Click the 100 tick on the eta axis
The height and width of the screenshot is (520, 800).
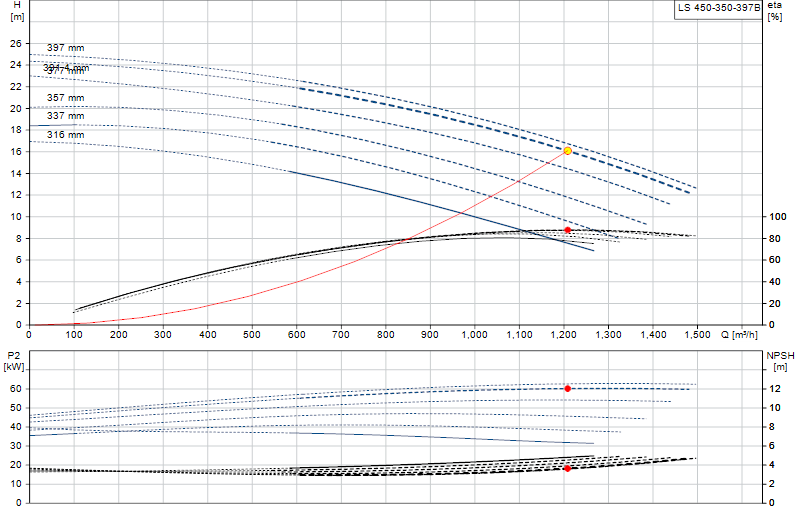tap(778, 217)
